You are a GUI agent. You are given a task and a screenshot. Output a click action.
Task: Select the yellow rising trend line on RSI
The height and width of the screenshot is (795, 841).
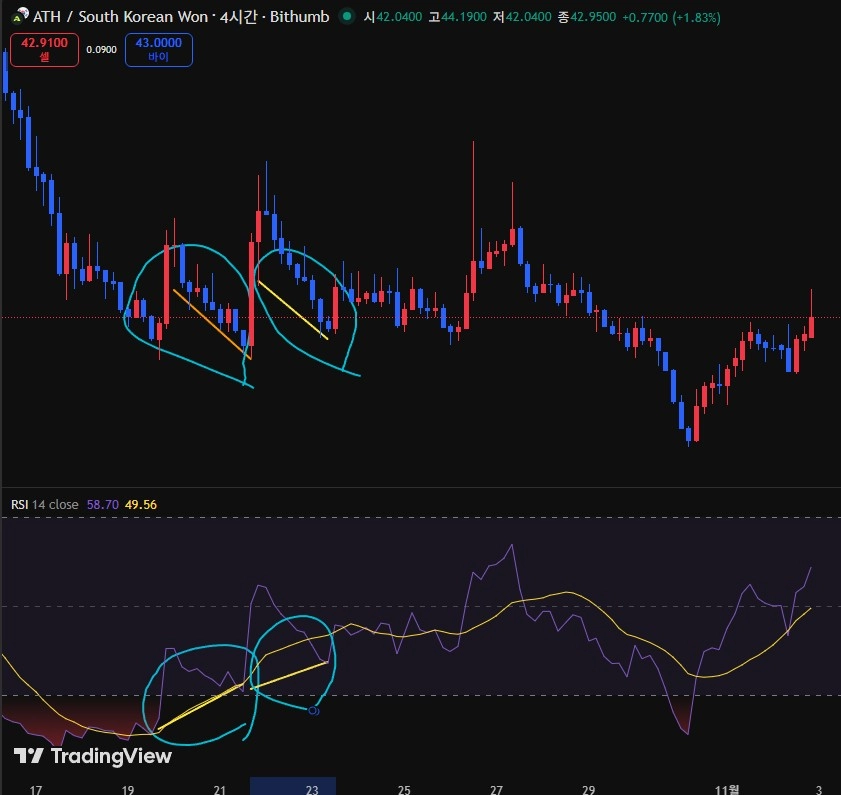240,692
